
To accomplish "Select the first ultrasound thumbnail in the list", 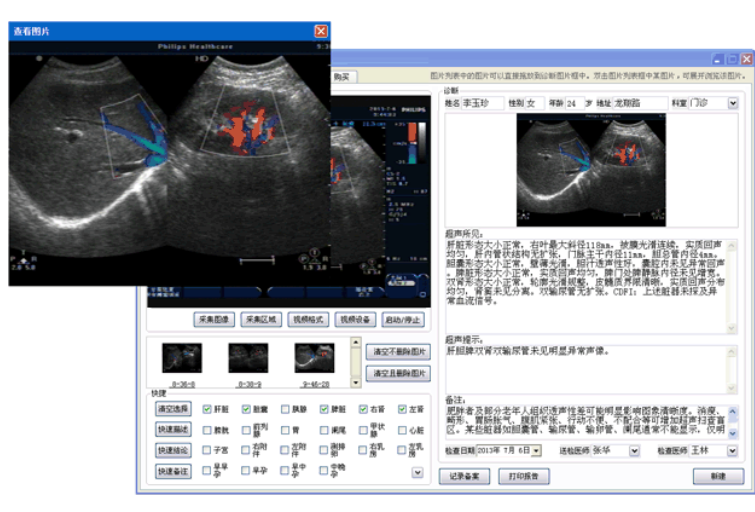I will click(x=182, y=358).
